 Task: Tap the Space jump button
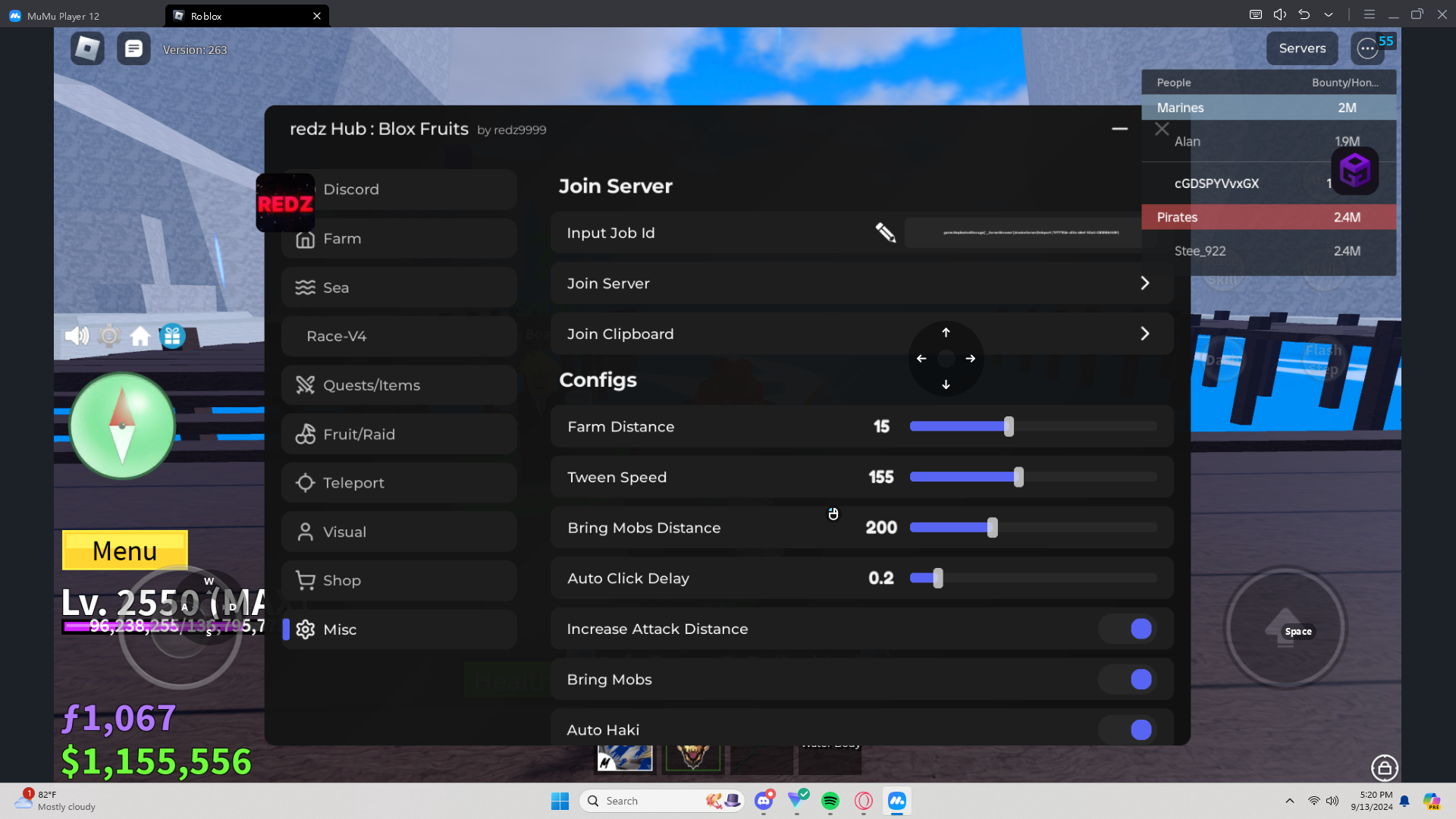(1285, 629)
